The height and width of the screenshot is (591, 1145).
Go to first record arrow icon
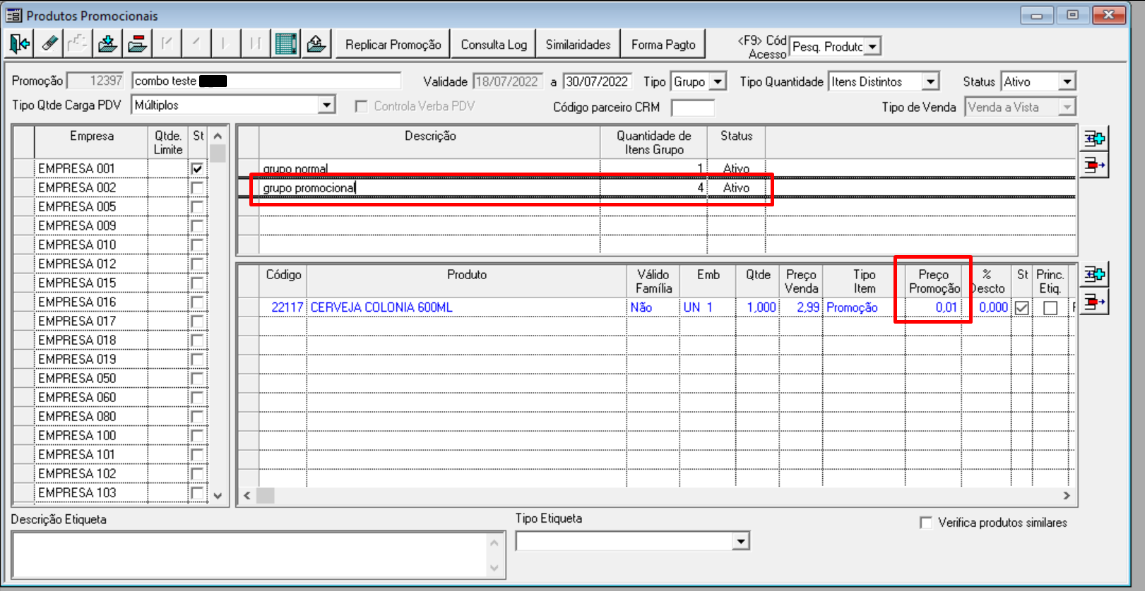166,45
